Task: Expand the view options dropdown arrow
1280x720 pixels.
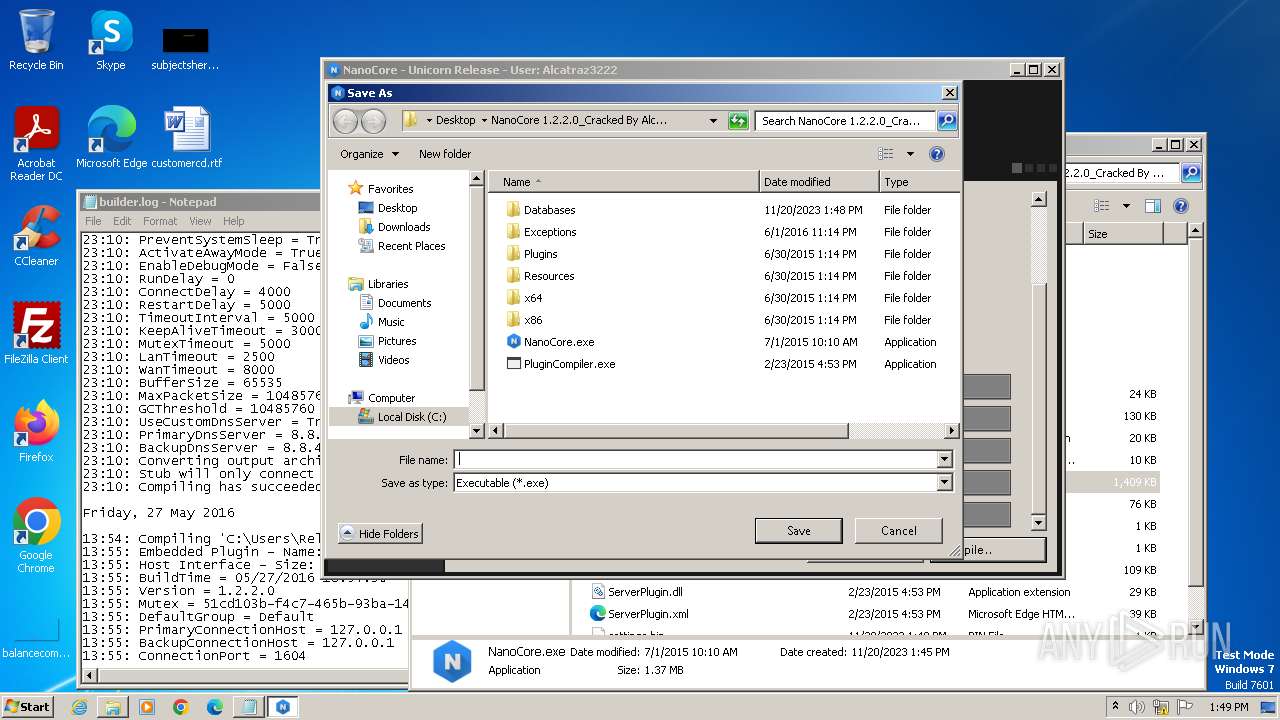Action: pos(910,154)
